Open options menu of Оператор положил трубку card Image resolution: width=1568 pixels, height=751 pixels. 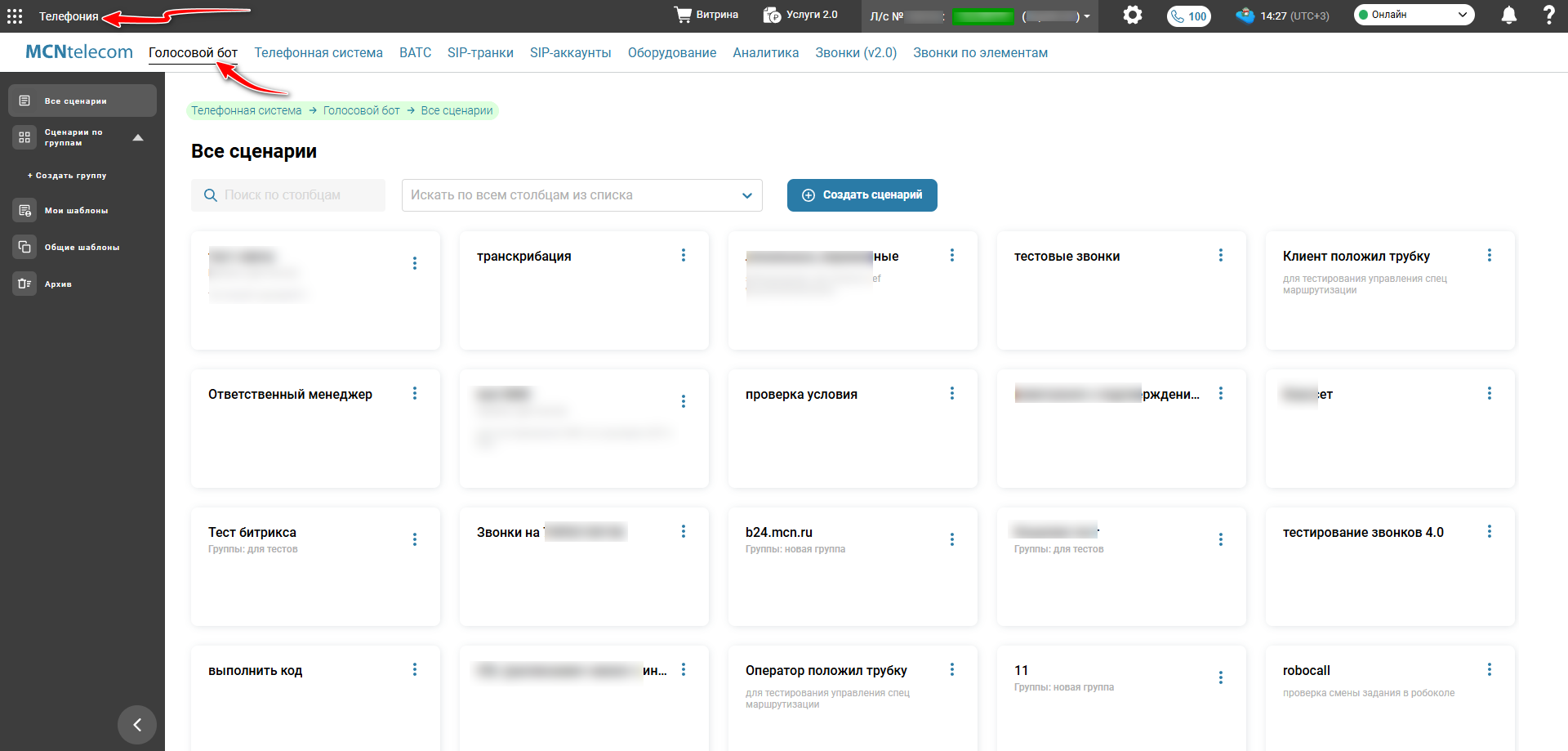(952, 669)
